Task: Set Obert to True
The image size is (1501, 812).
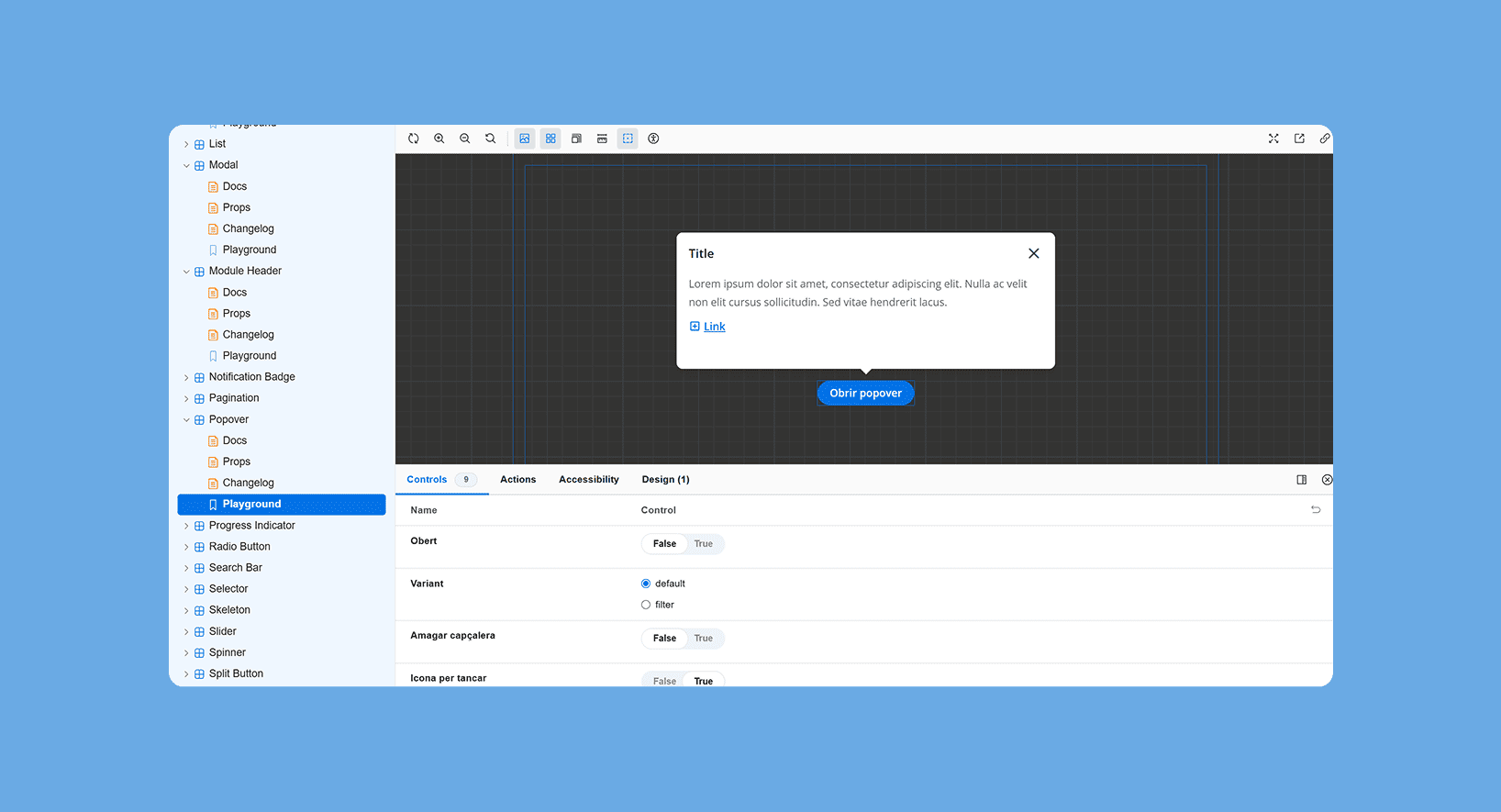Action: 704,544
